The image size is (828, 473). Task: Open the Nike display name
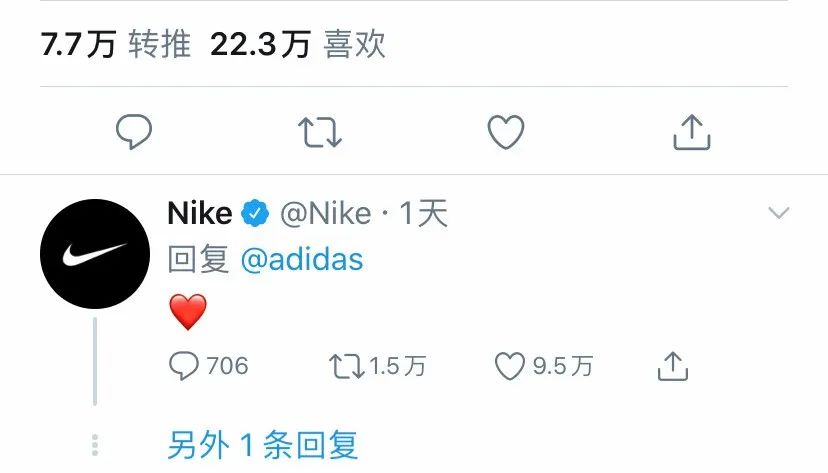coord(200,213)
